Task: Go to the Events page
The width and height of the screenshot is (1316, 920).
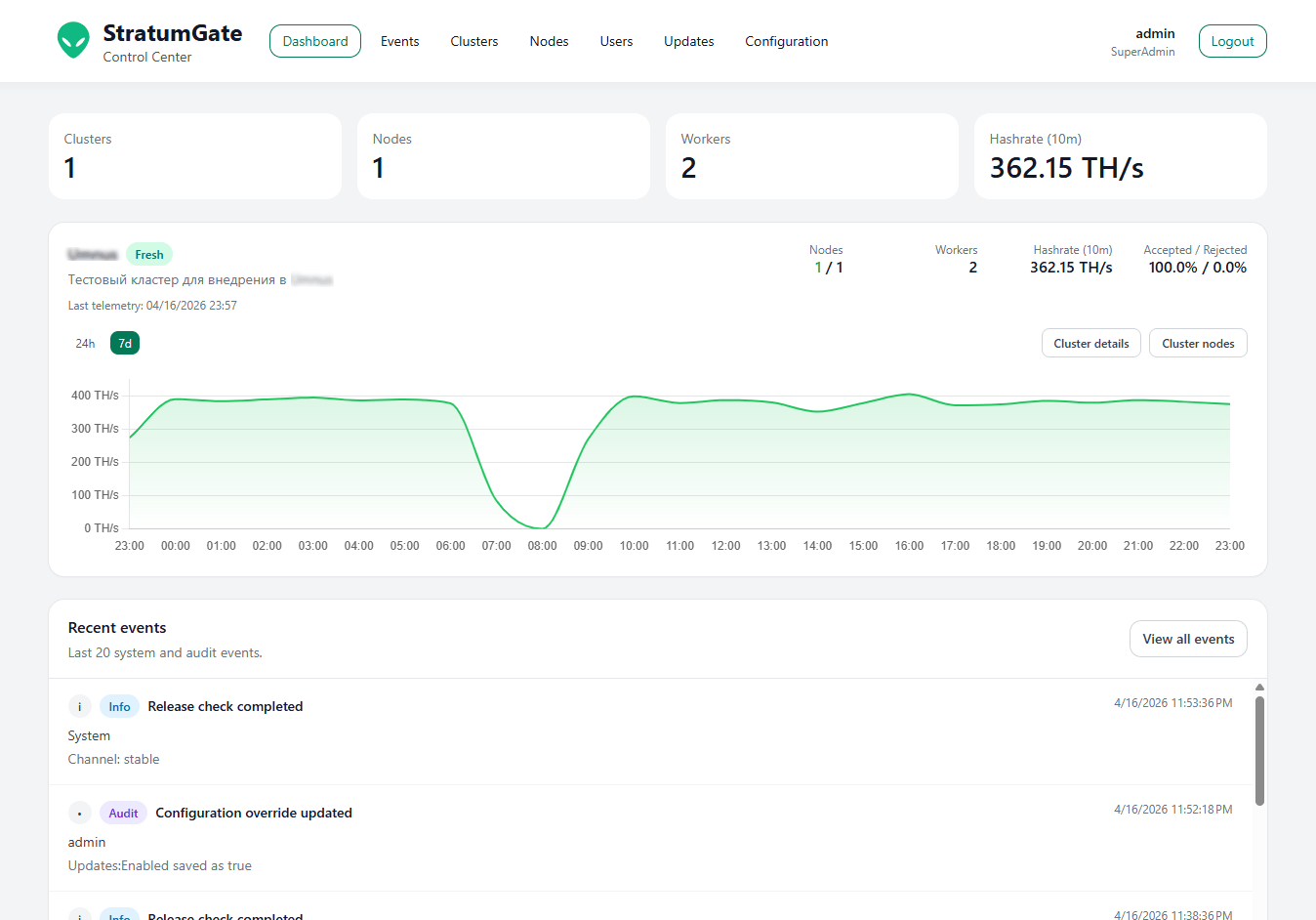Action: tap(399, 41)
